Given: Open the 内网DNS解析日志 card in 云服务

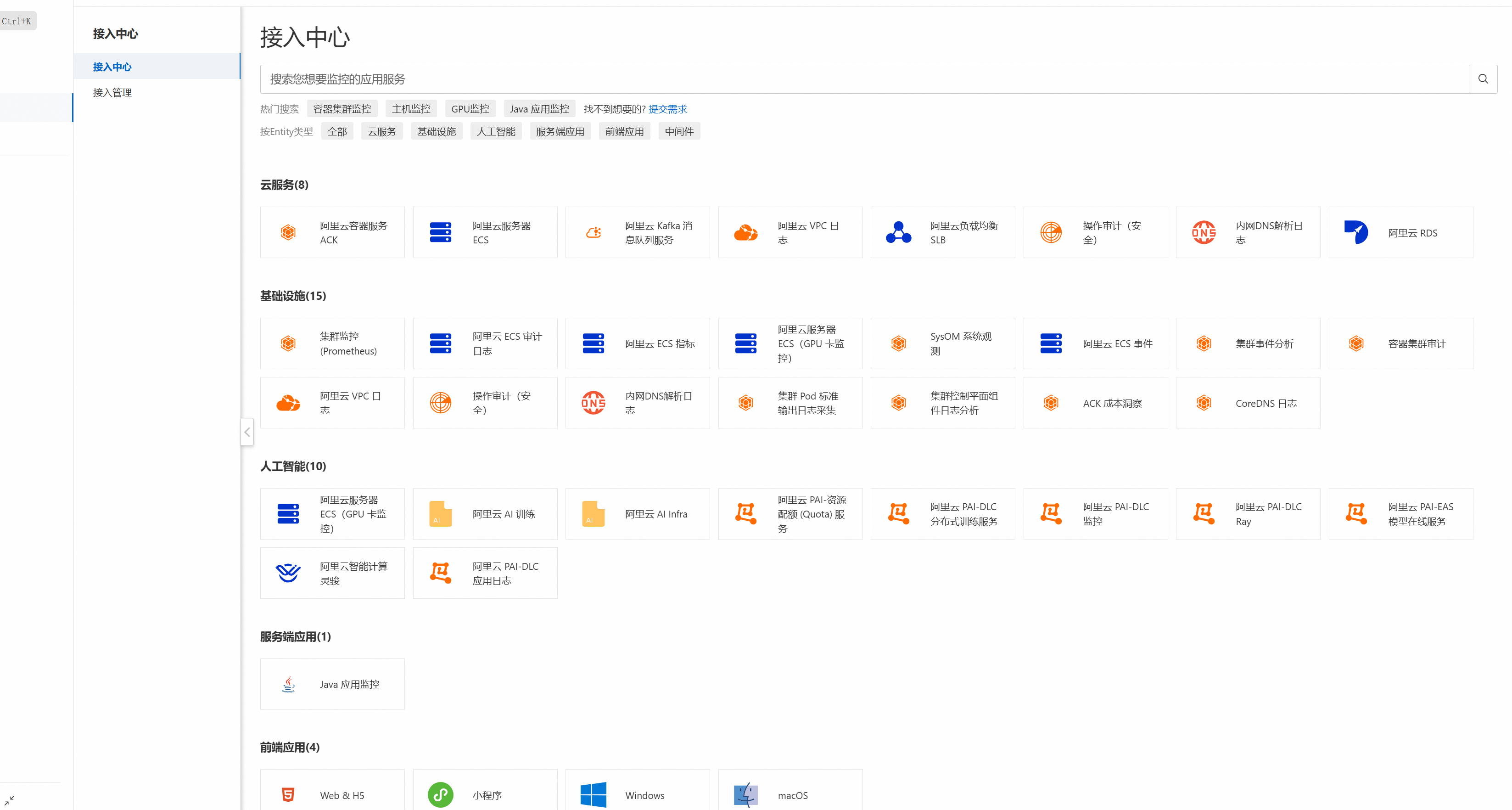Looking at the screenshot, I should tap(1248, 232).
